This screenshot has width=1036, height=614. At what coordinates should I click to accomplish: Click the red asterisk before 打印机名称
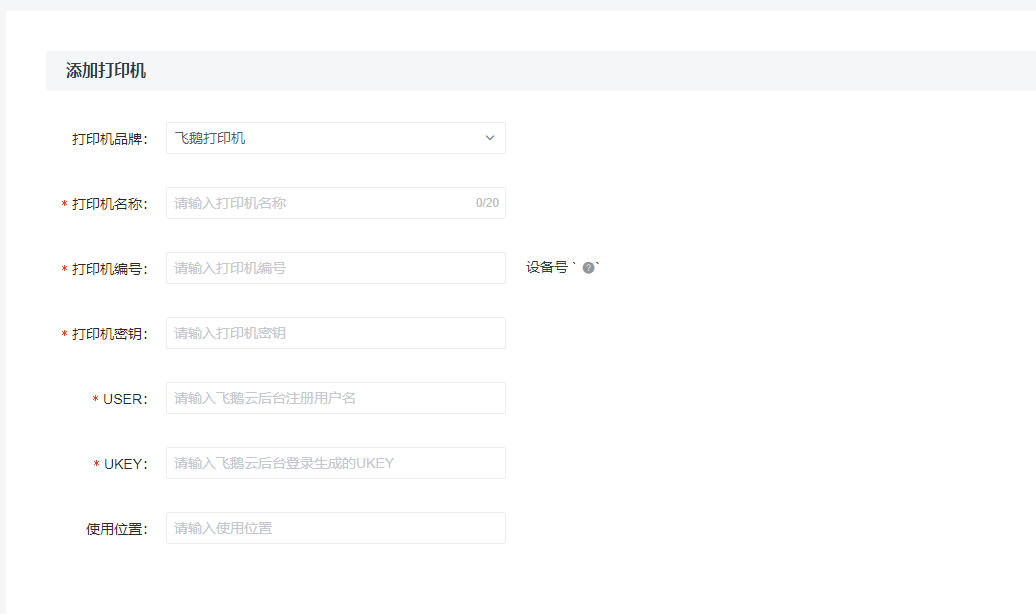(65, 205)
